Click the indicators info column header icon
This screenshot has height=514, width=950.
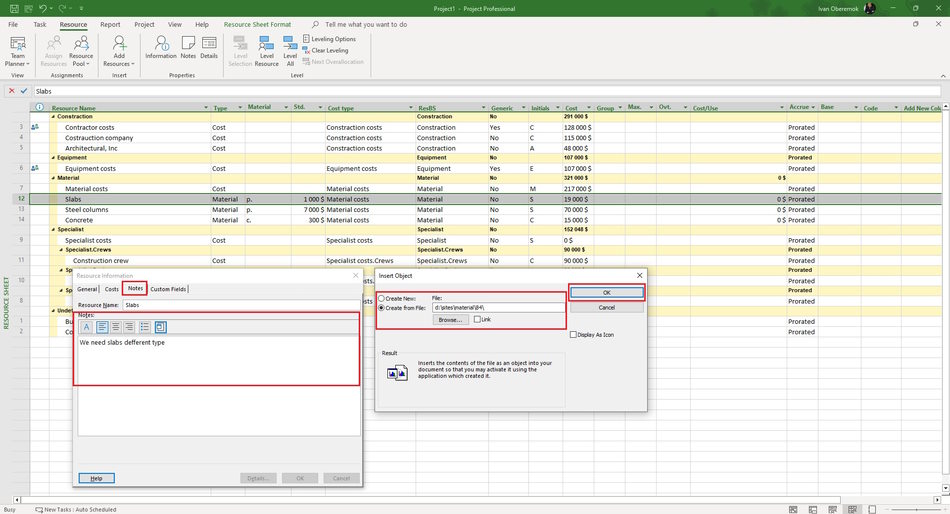tap(39, 107)
